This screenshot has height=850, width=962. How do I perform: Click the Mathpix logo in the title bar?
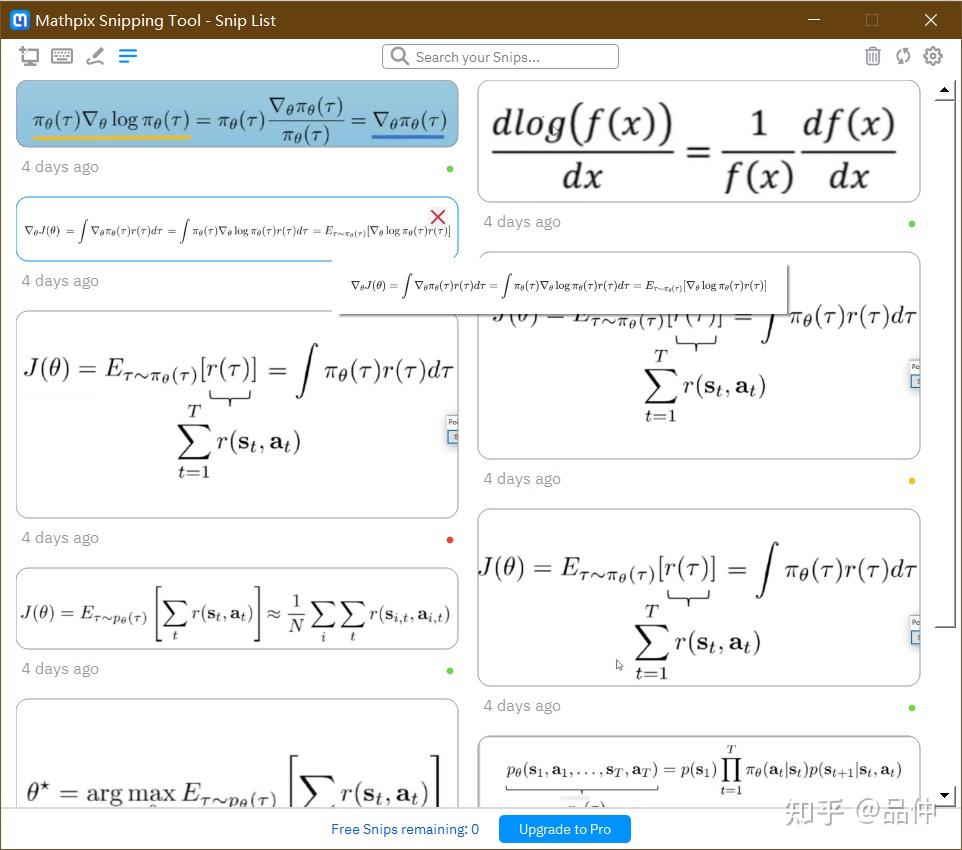point(20,20)
